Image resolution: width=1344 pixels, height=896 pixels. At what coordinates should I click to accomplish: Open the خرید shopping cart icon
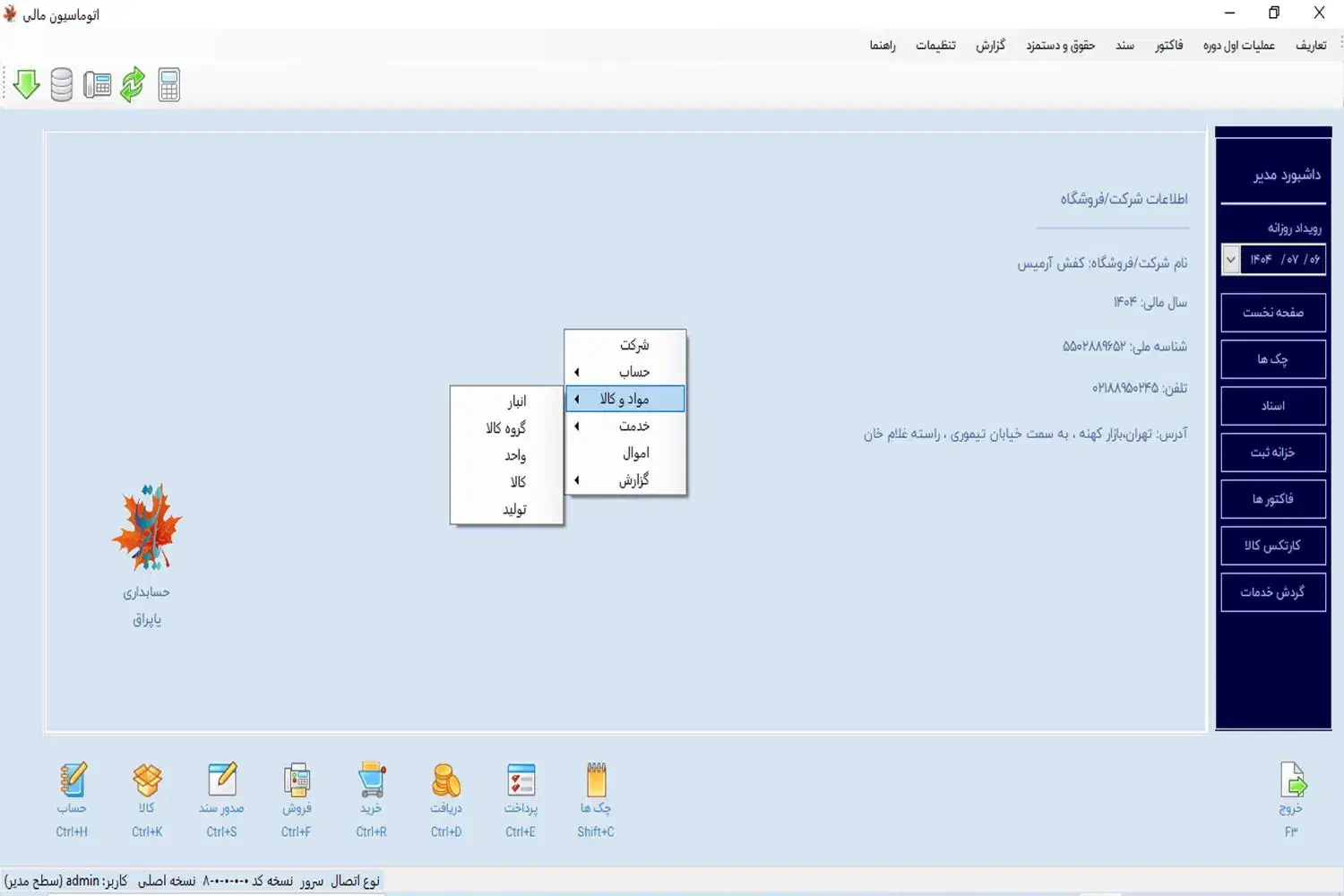click(371, 780)
